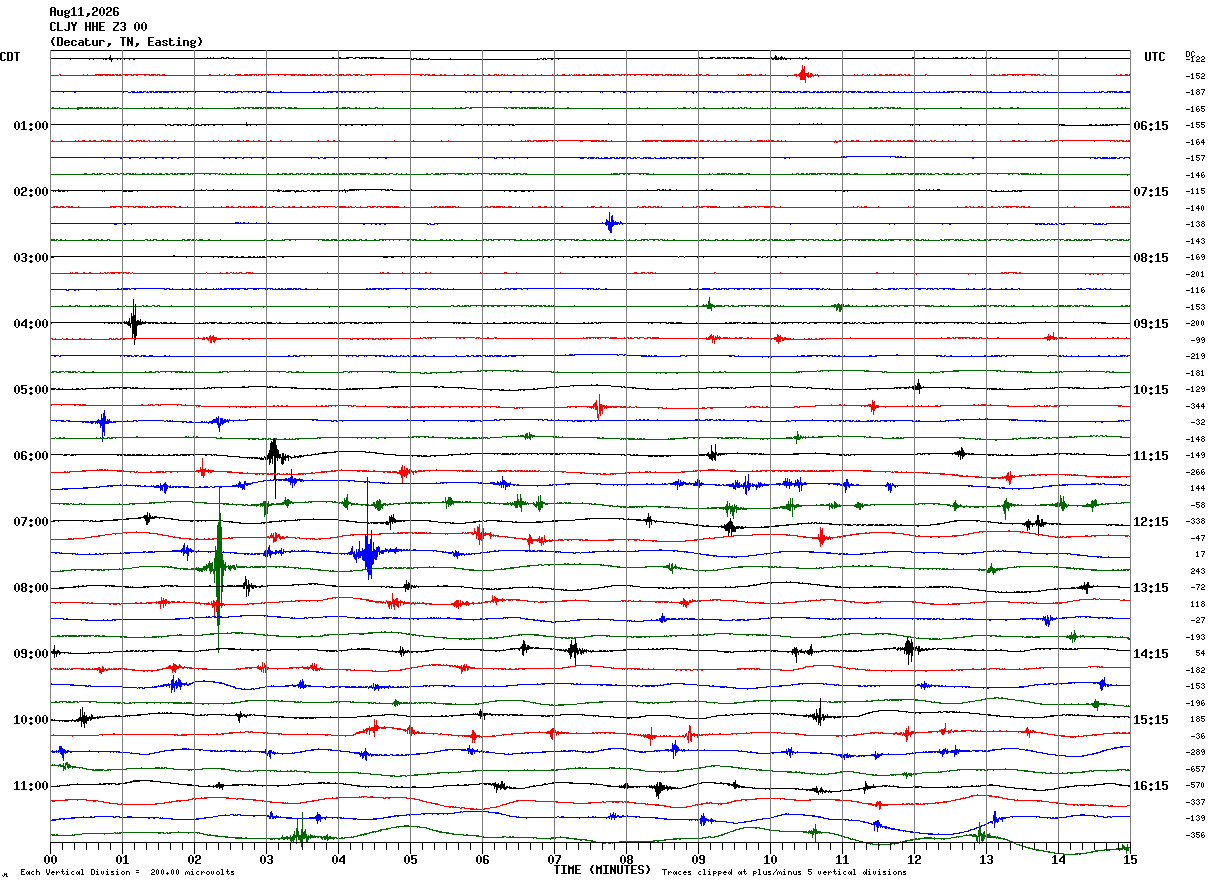Image resolution: width=1210 pixels, height=886 pixels.
Task: Click the 01:00 CDT row label
Action: [x=31, y=126]
